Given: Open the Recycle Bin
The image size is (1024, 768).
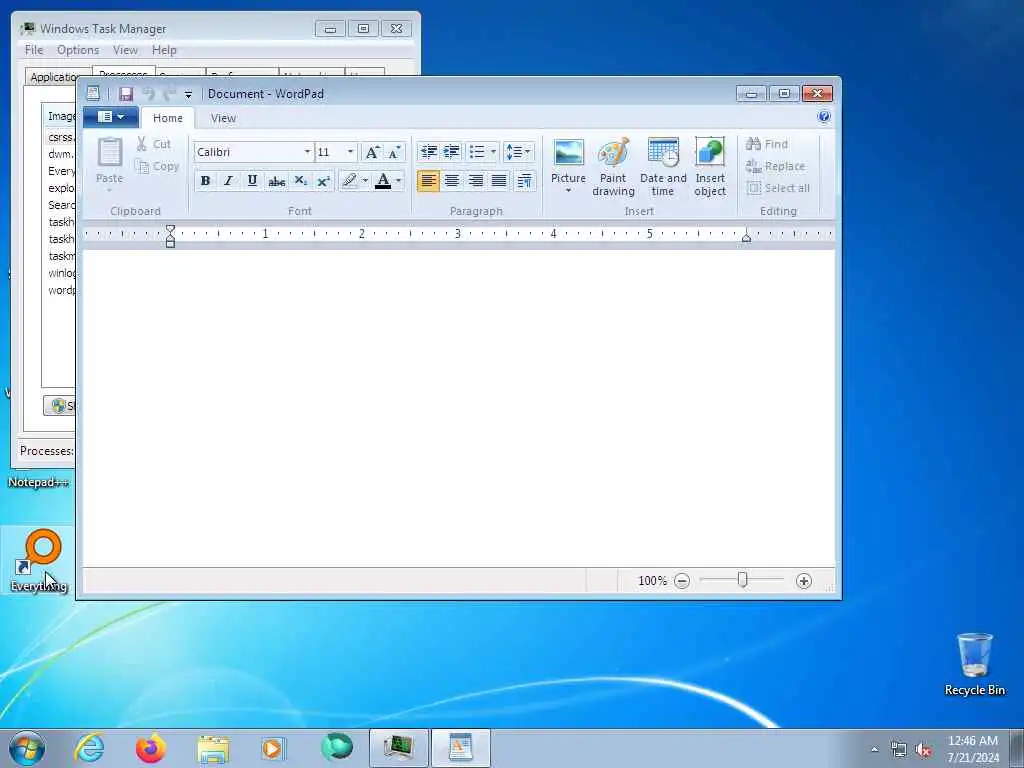Looking at the screenshot, I should tap(974, 664).
